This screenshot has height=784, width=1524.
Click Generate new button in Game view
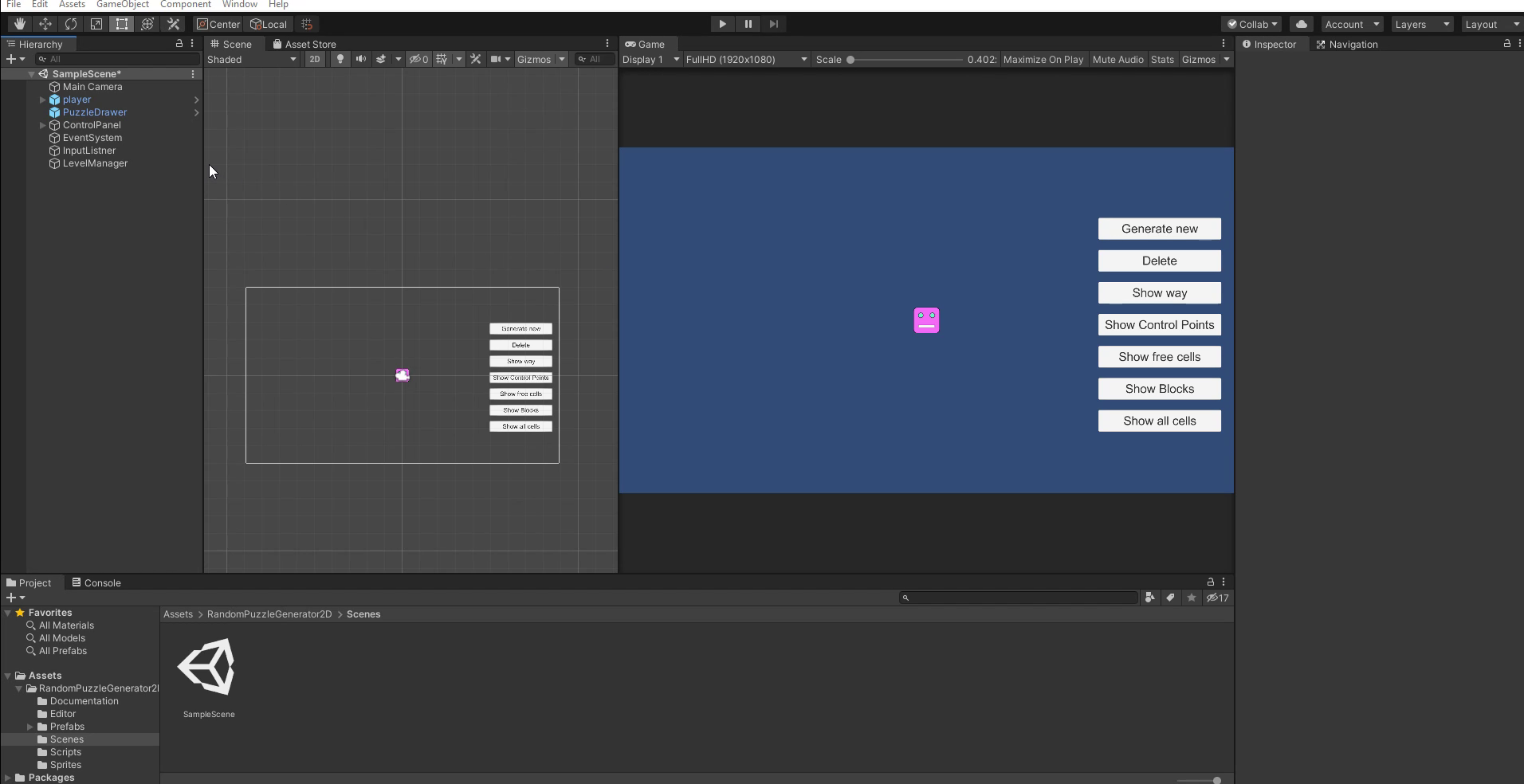[x=1160, y=229]
